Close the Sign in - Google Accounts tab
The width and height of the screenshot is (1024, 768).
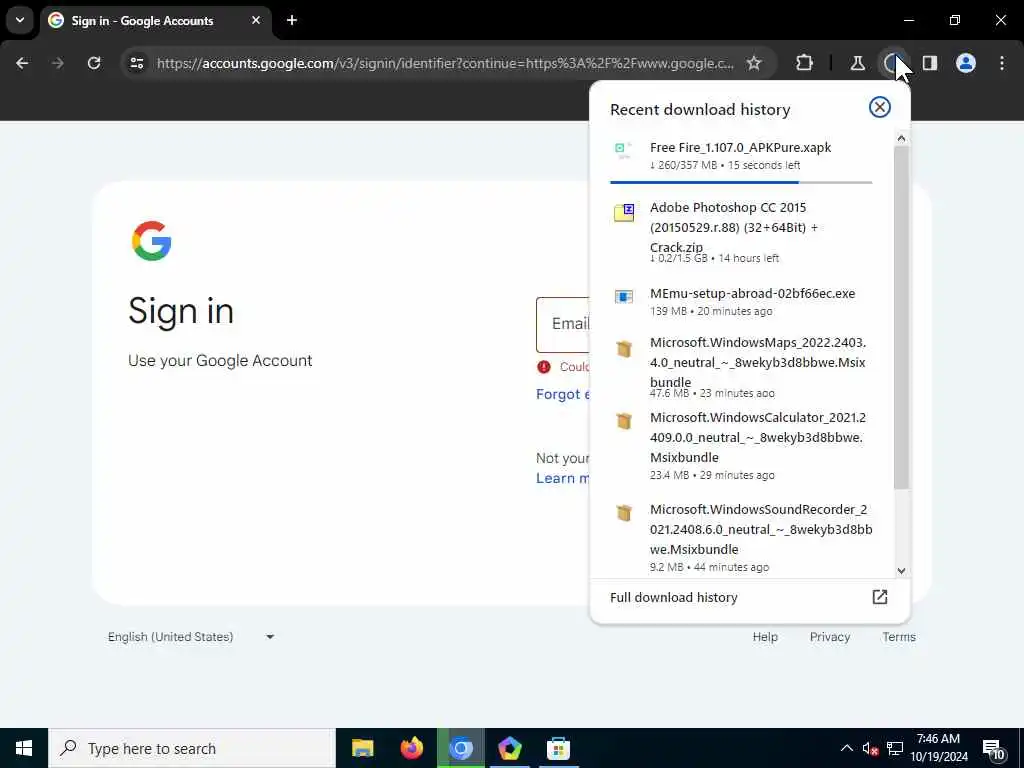click(x=256, y=20)
